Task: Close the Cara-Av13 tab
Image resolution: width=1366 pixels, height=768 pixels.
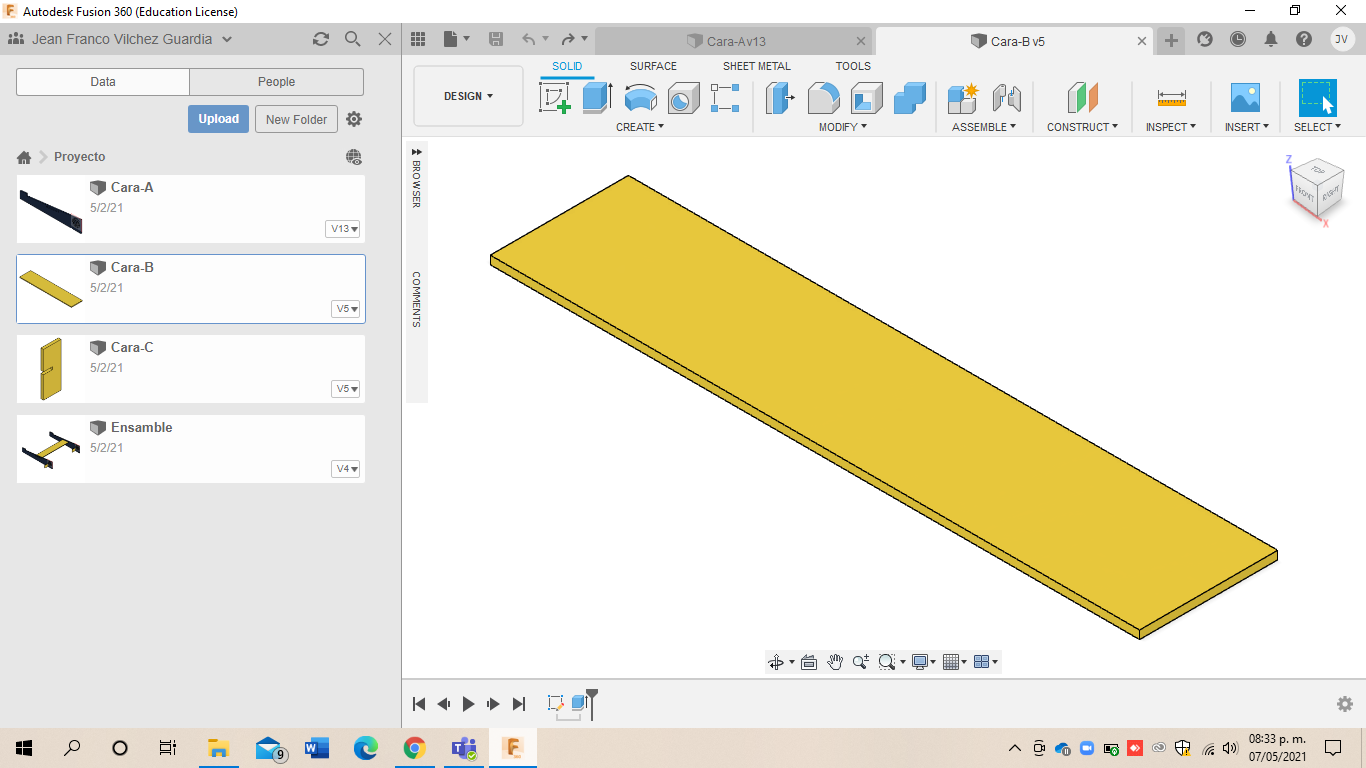Action: (x=862, y=41)
